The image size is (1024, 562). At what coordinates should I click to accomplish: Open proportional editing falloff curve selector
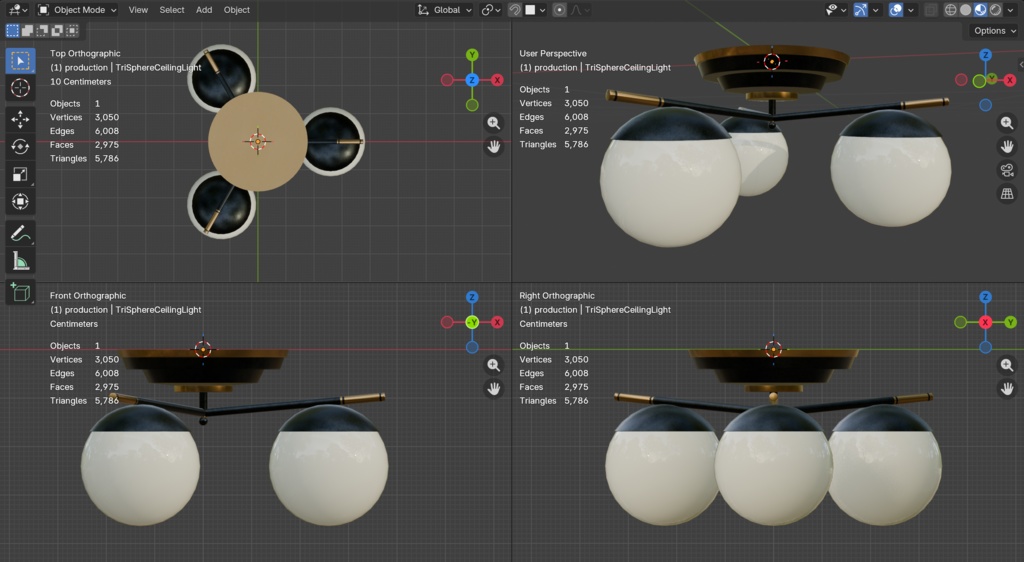click(x=581, y=10)
